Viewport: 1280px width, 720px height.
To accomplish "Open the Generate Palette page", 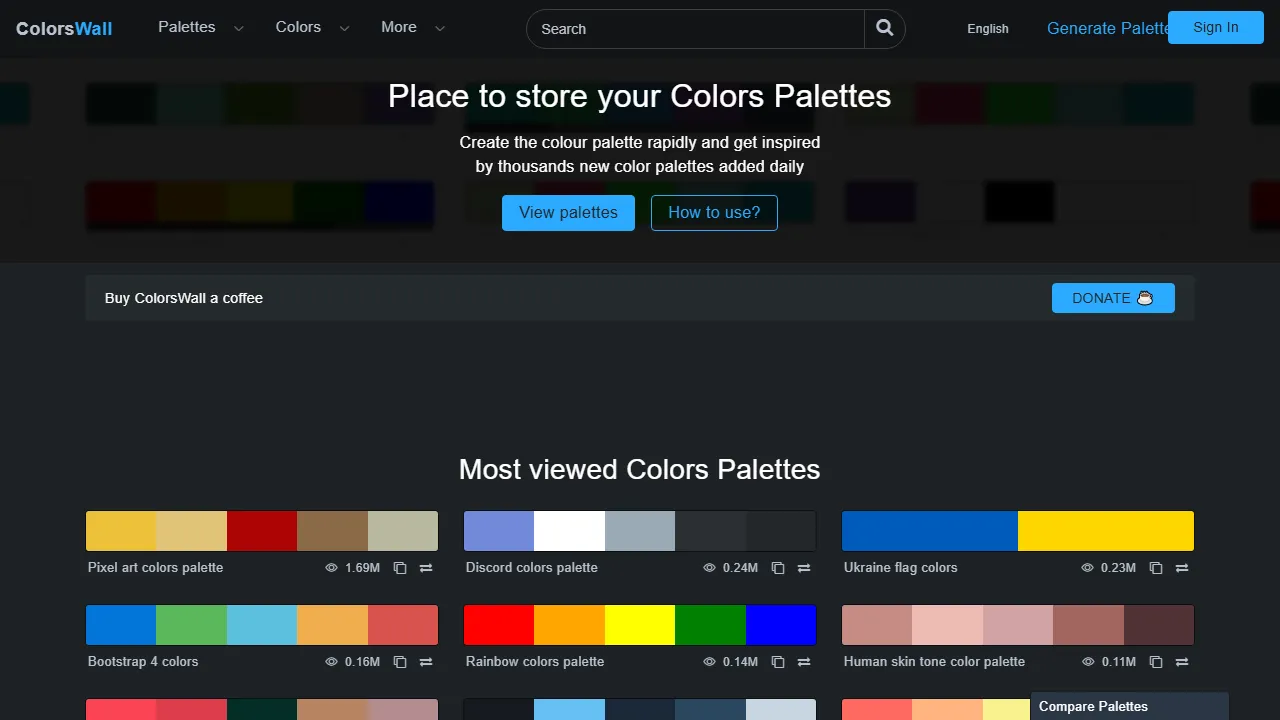I will point(1107,28).
